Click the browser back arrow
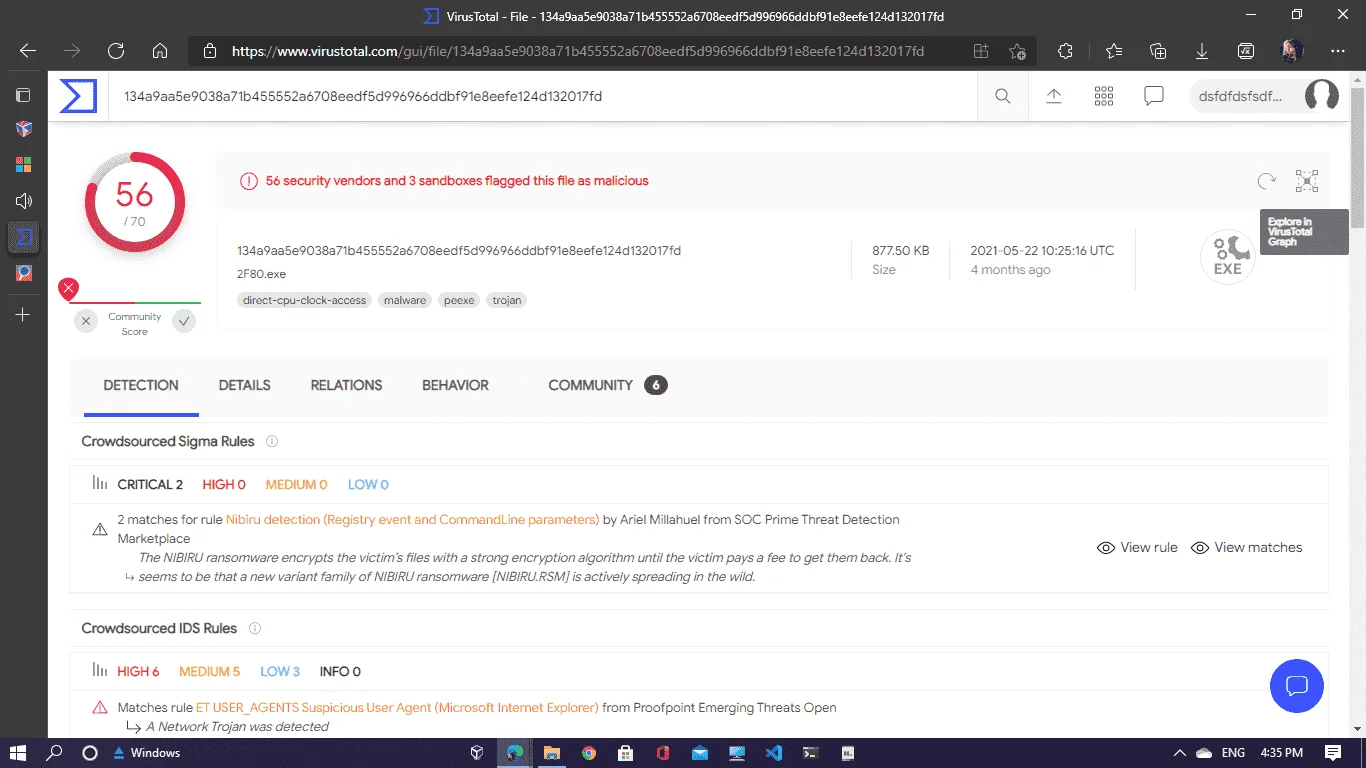 [x=28, y=51]
